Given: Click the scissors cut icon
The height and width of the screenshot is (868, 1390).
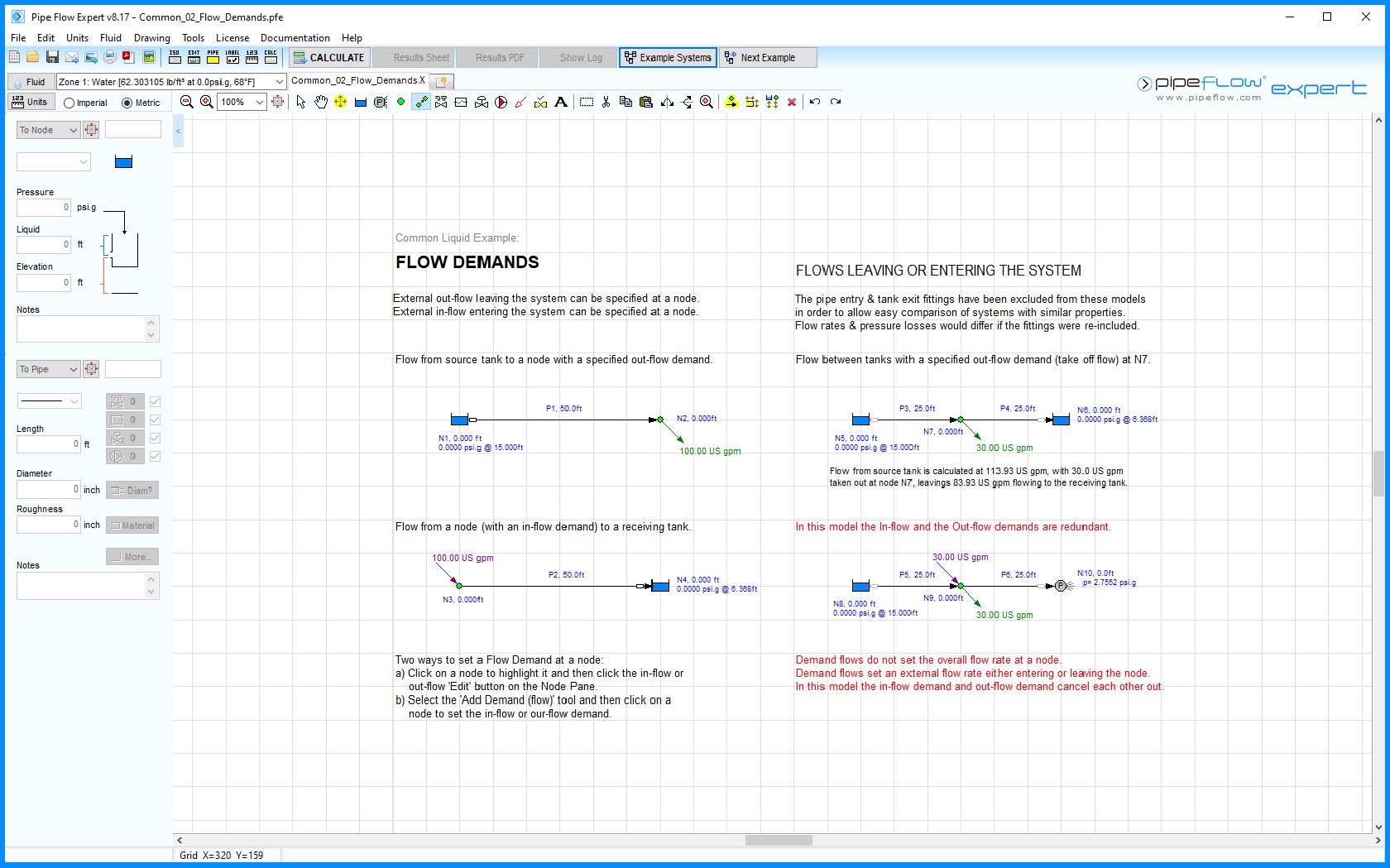Looking at the screenshot, I should pyautogui.click(x=606, y=102).
